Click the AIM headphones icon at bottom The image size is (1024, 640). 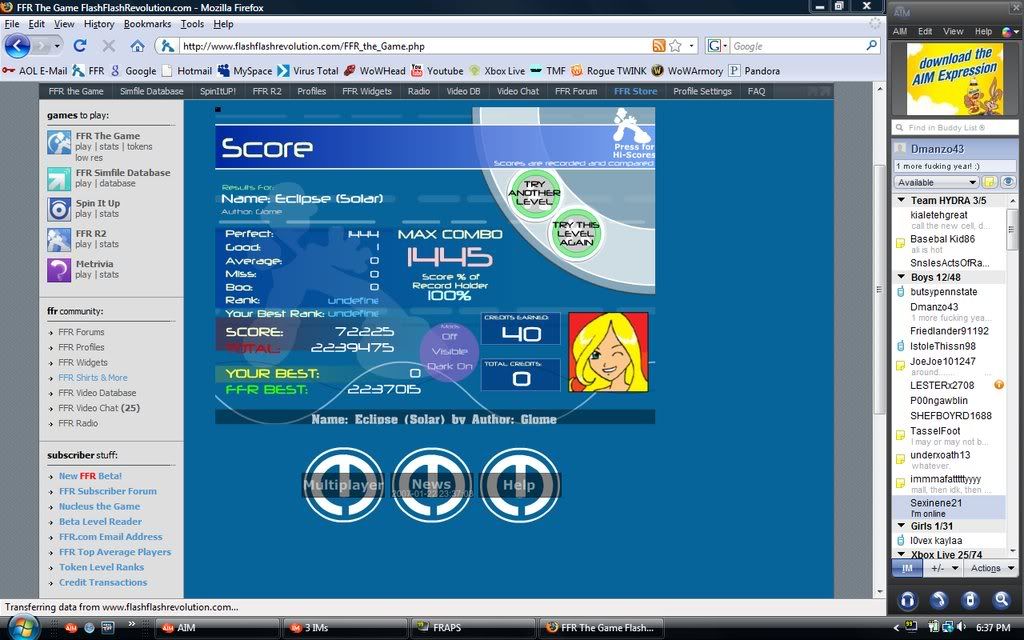click(x=908, y=600)
